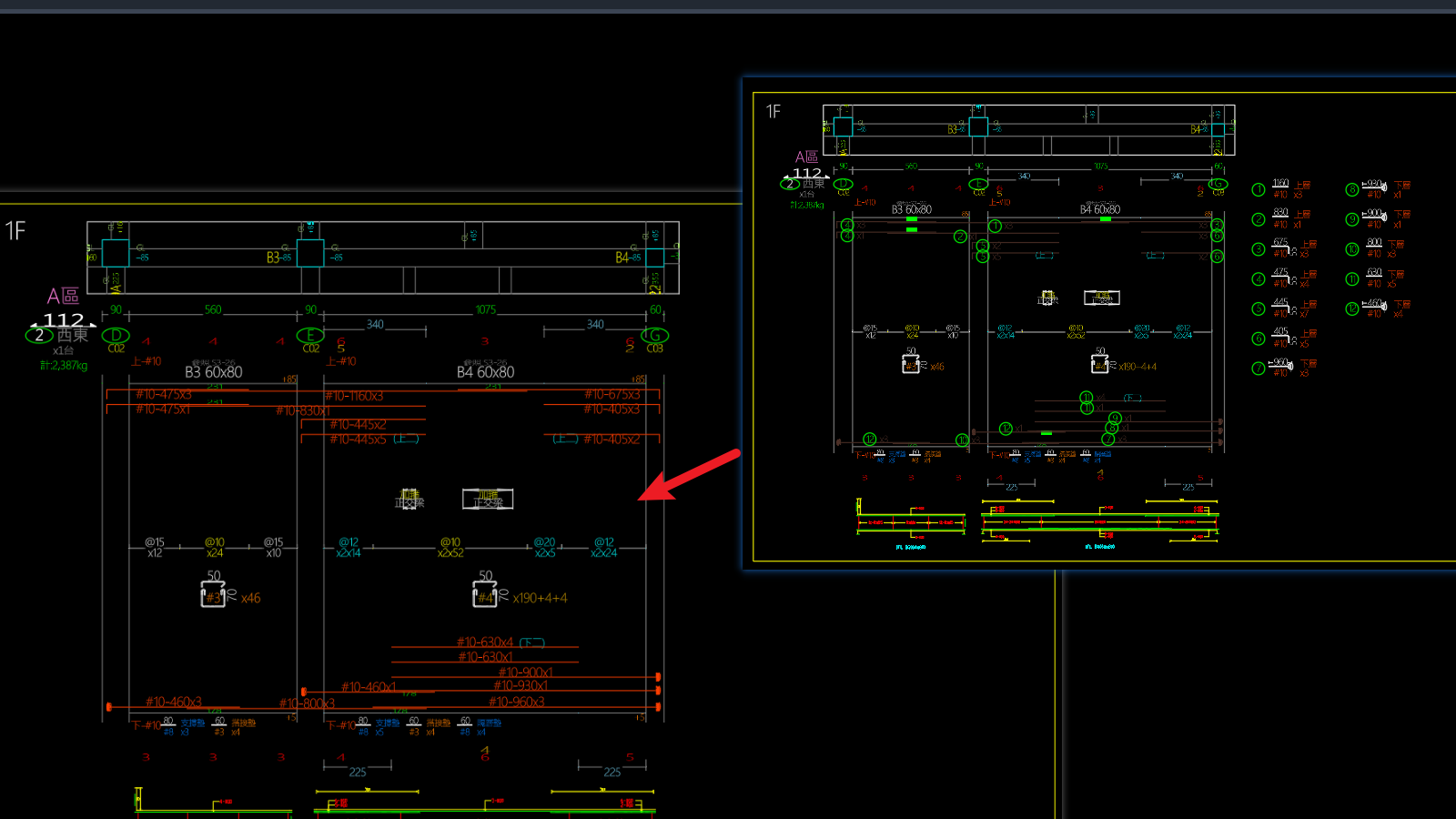Pick the #10-900x1 rebar annotation

point(525,672)
